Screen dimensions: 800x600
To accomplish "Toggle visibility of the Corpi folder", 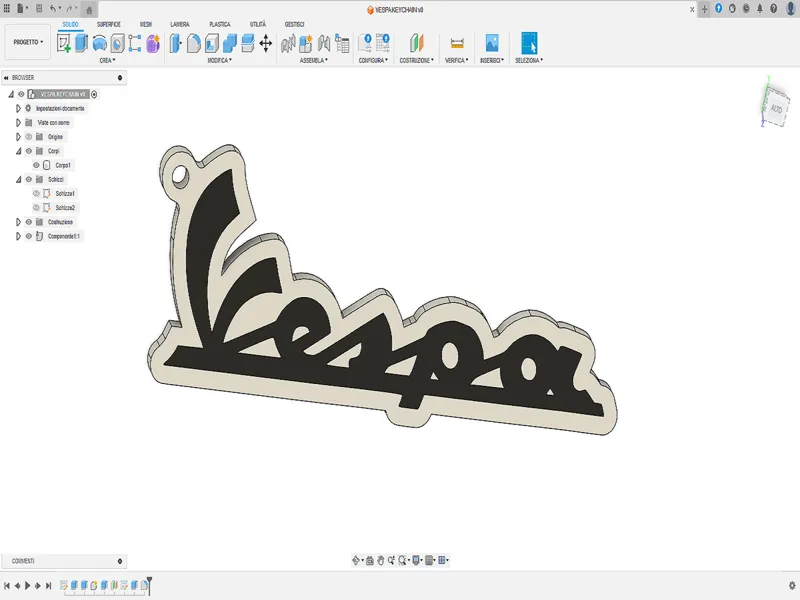I will point(29,151).
